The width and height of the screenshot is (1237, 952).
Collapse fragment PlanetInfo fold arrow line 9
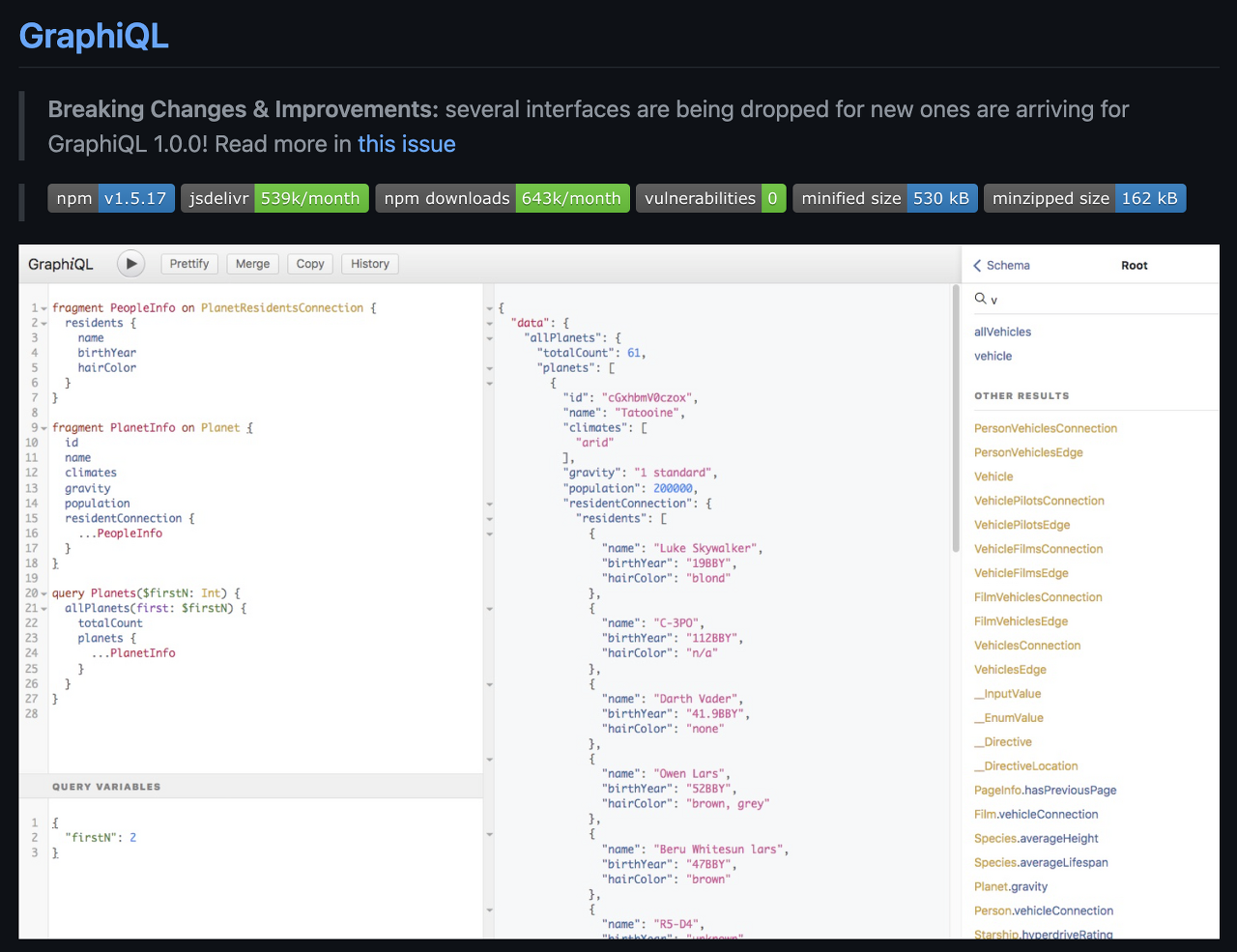pos(43,428)
